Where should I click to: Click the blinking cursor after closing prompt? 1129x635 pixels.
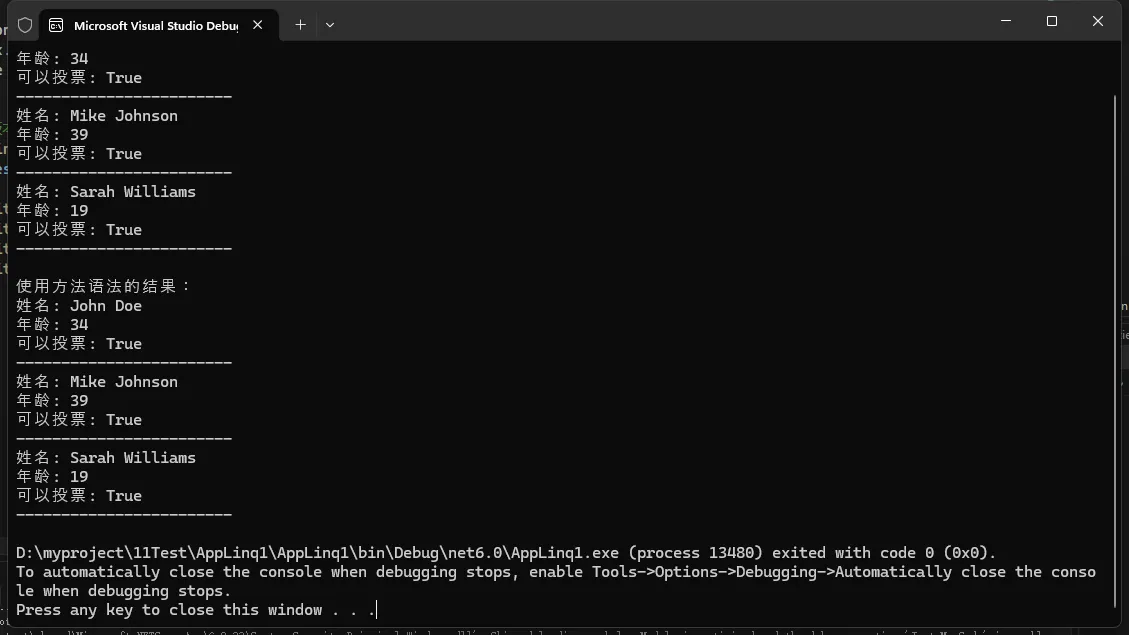[x=378, y=610]
